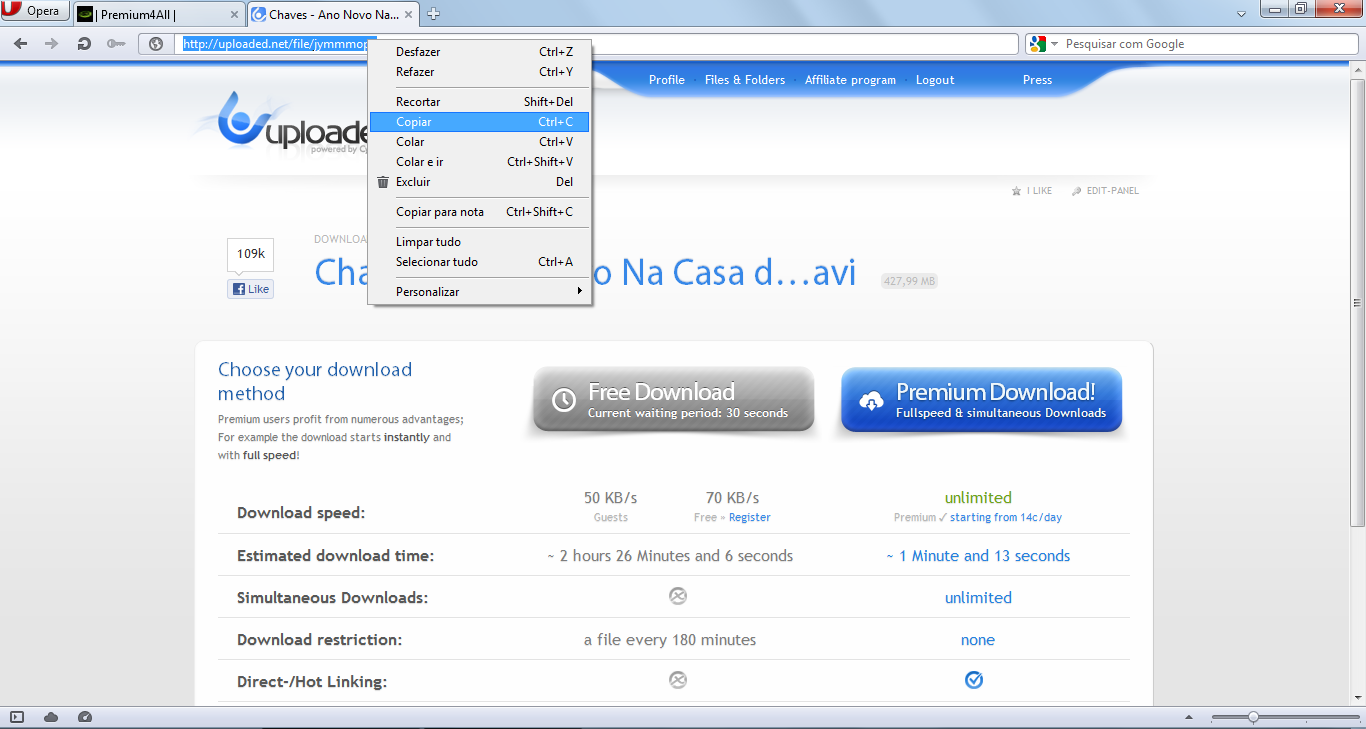The width and height of the screenshot is (1366, 729).
Task: Choose Excluir with the trash icon
Action: click(x=480, y=182)
